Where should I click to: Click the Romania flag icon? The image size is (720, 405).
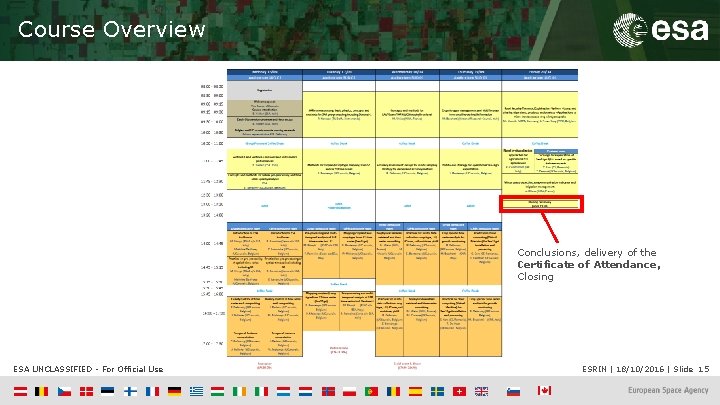(x=394, y=391)
